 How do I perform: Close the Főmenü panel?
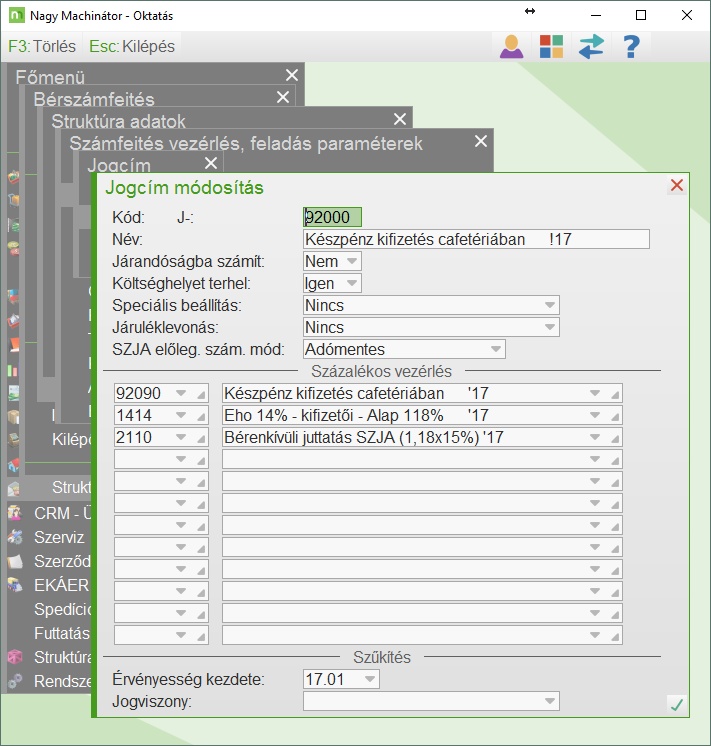[x=291, y=76]
